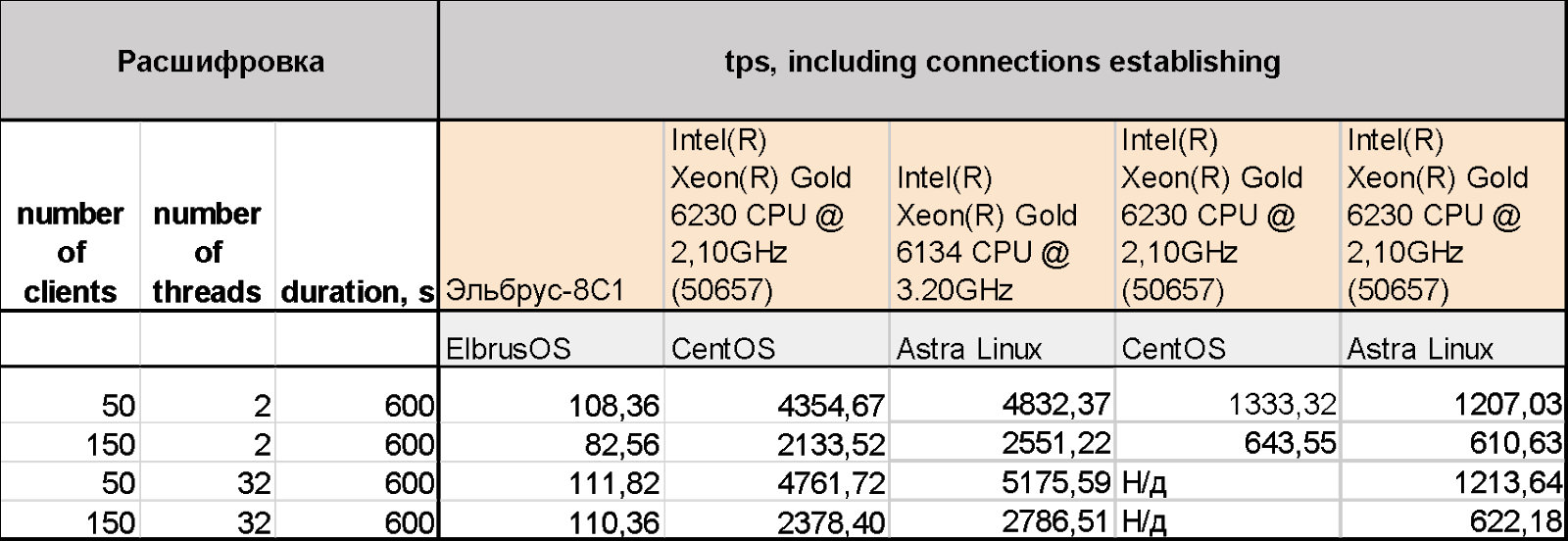
Task: Click the tps including connections establishing header
Action: pyautogui.click(x=1003, y=61)
